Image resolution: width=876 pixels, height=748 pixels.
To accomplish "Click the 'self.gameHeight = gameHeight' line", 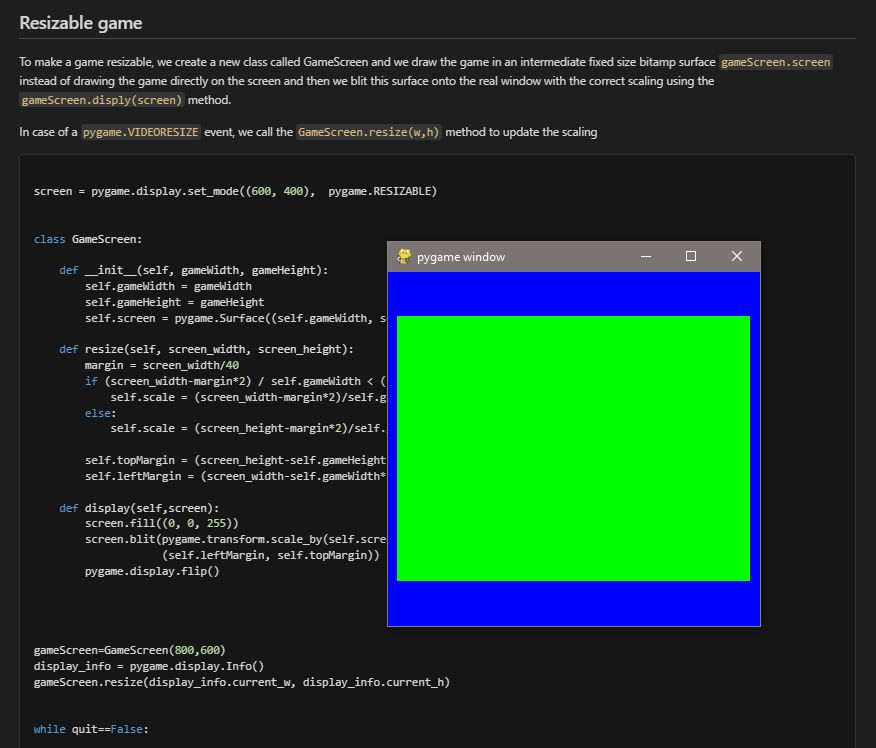I will pyautogui.click(x=174, y=302).
